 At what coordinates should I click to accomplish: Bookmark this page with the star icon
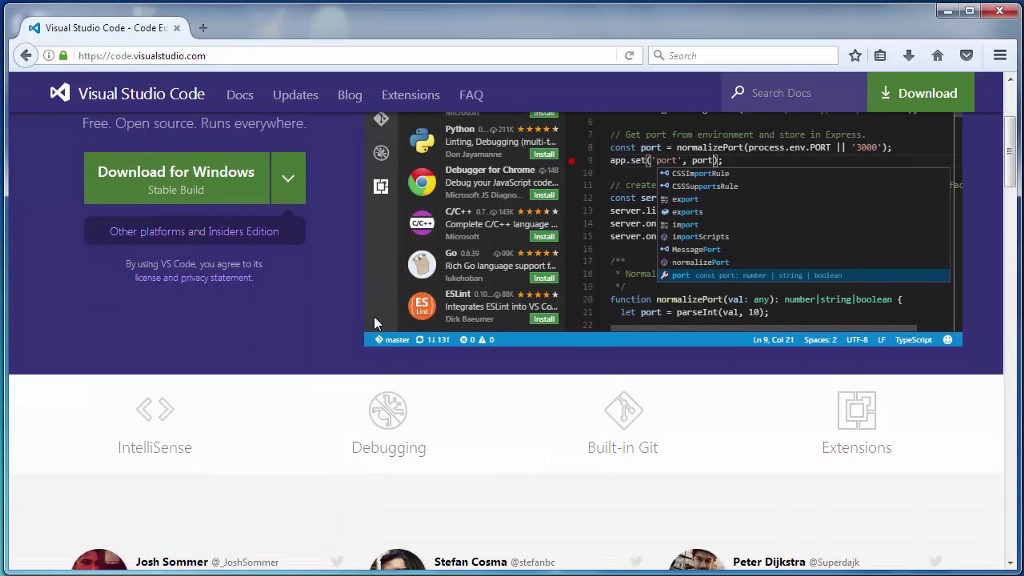pyautogui.click(x=855, y=56)
